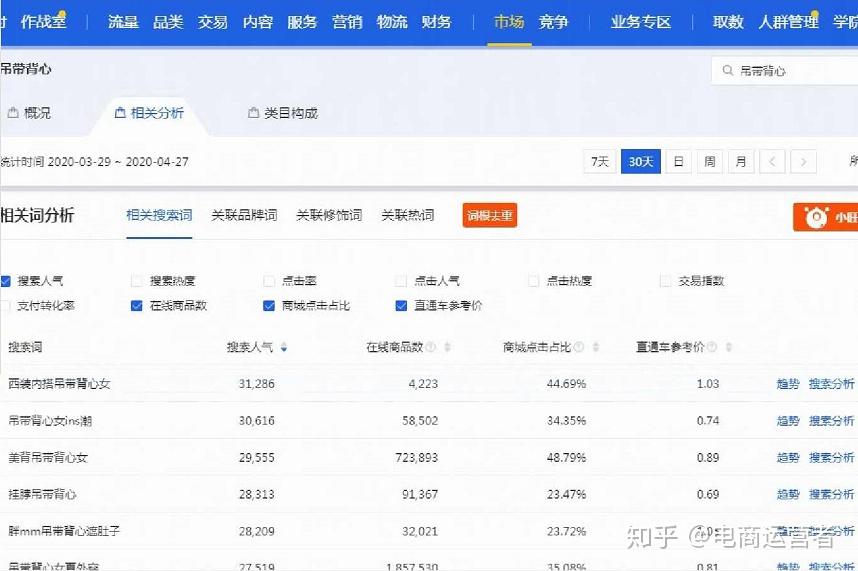Open the 竞争 menu
858x571 pixels.
click(553, 22)
